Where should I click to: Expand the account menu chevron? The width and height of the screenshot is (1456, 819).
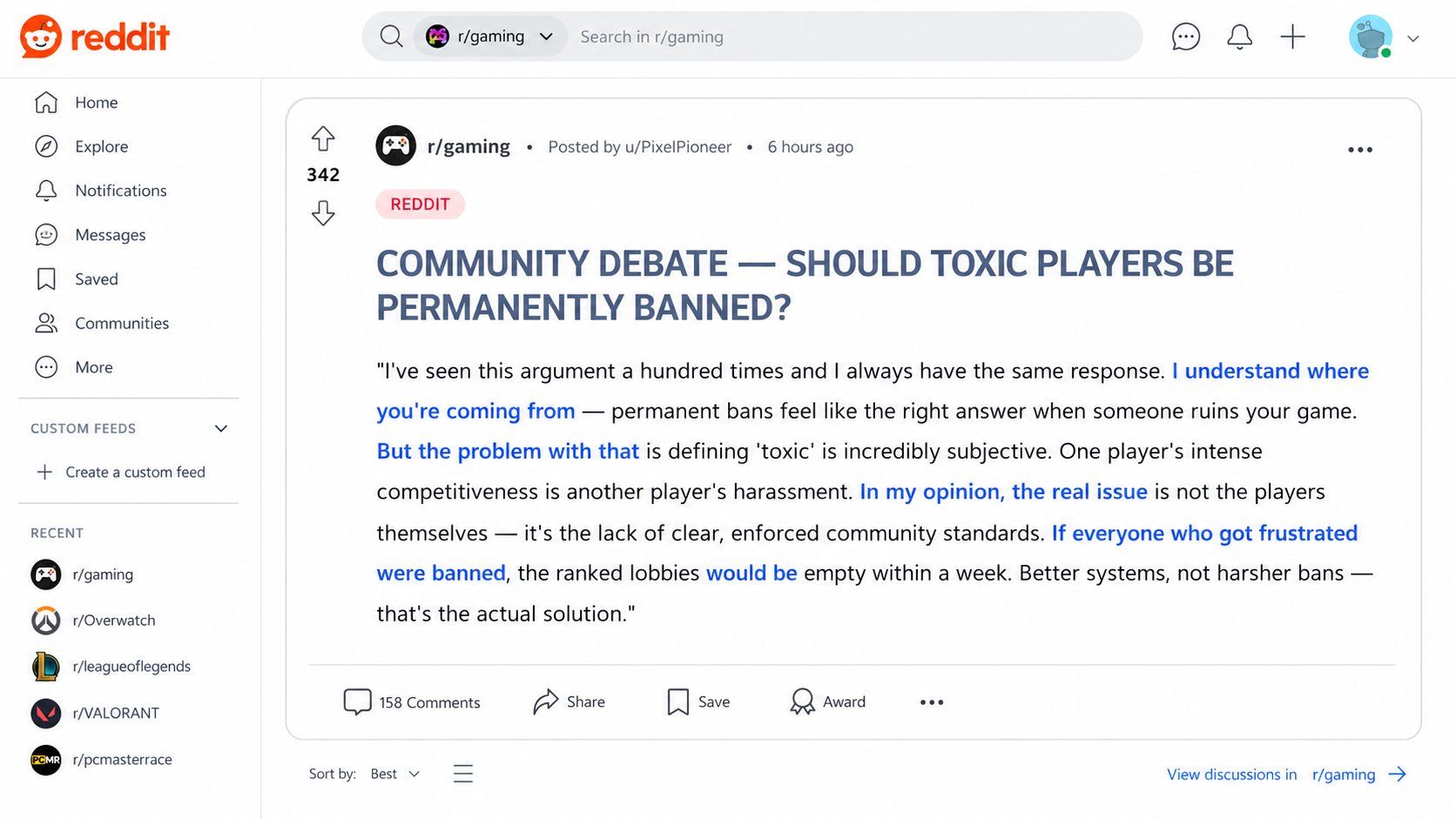1413,38
